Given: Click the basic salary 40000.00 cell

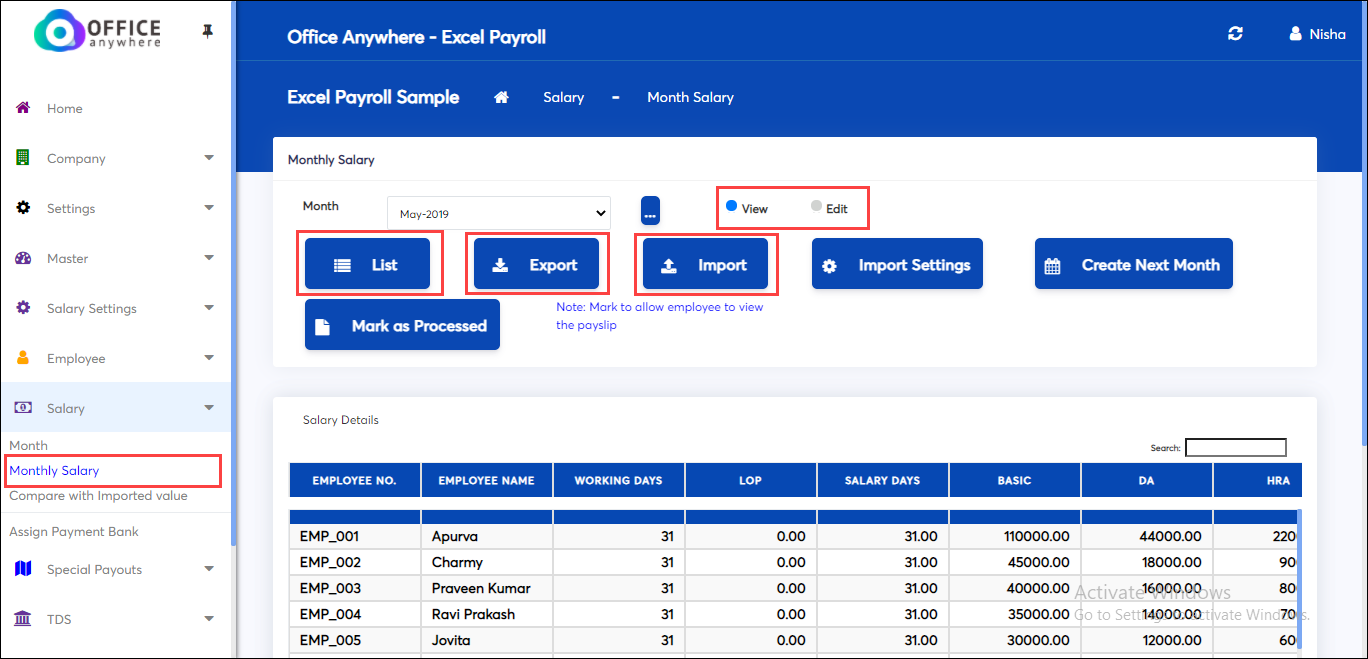Looking at the screenshot, I should 1015,588.
